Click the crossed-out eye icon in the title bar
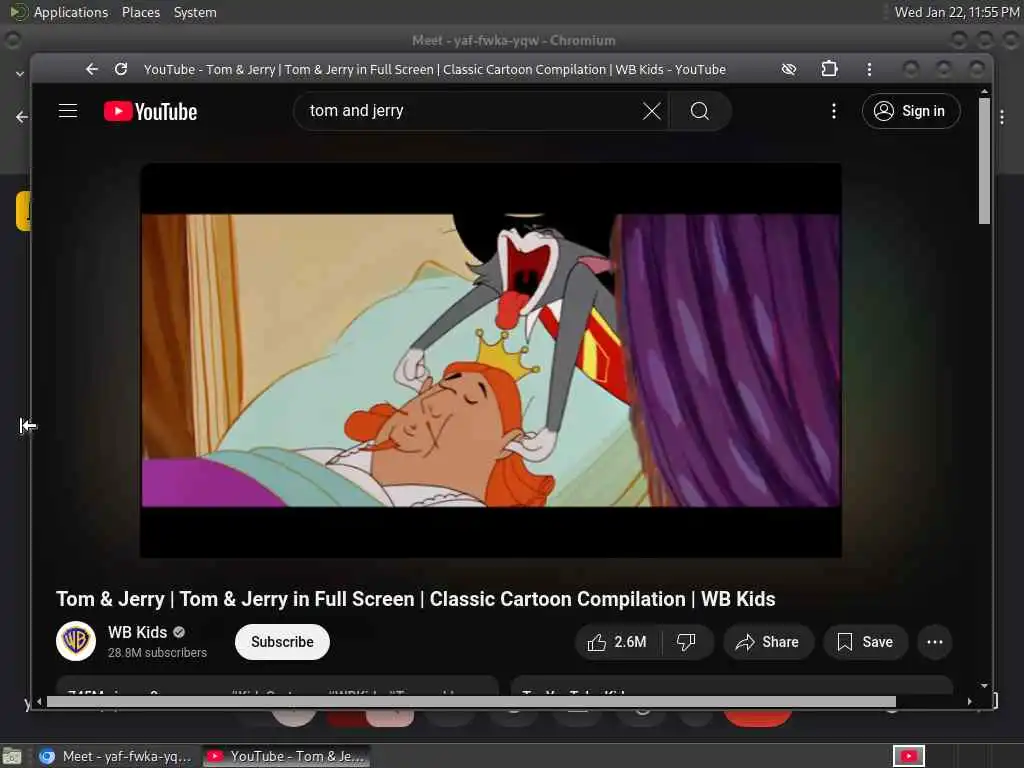 coord(789,69)
